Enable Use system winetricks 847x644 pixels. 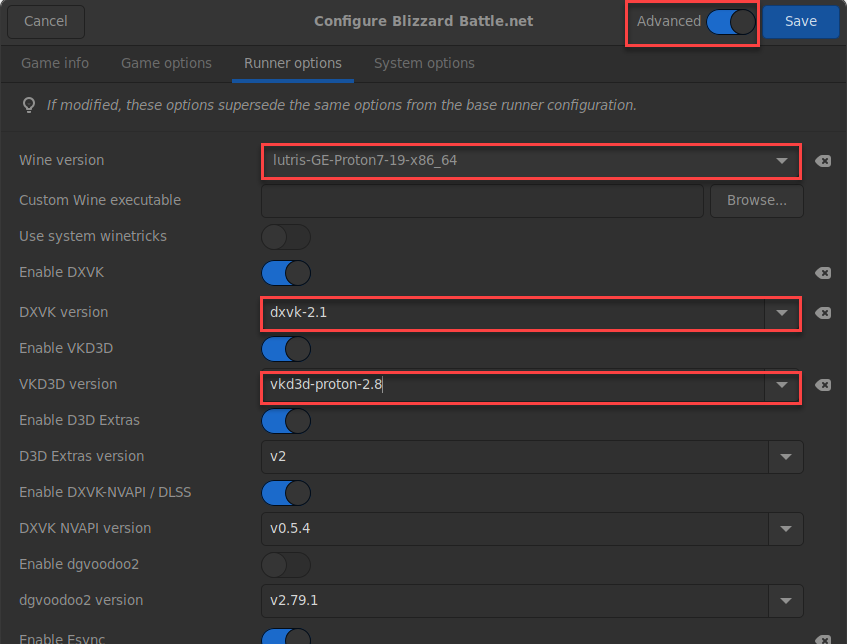[x=286, y=237]
